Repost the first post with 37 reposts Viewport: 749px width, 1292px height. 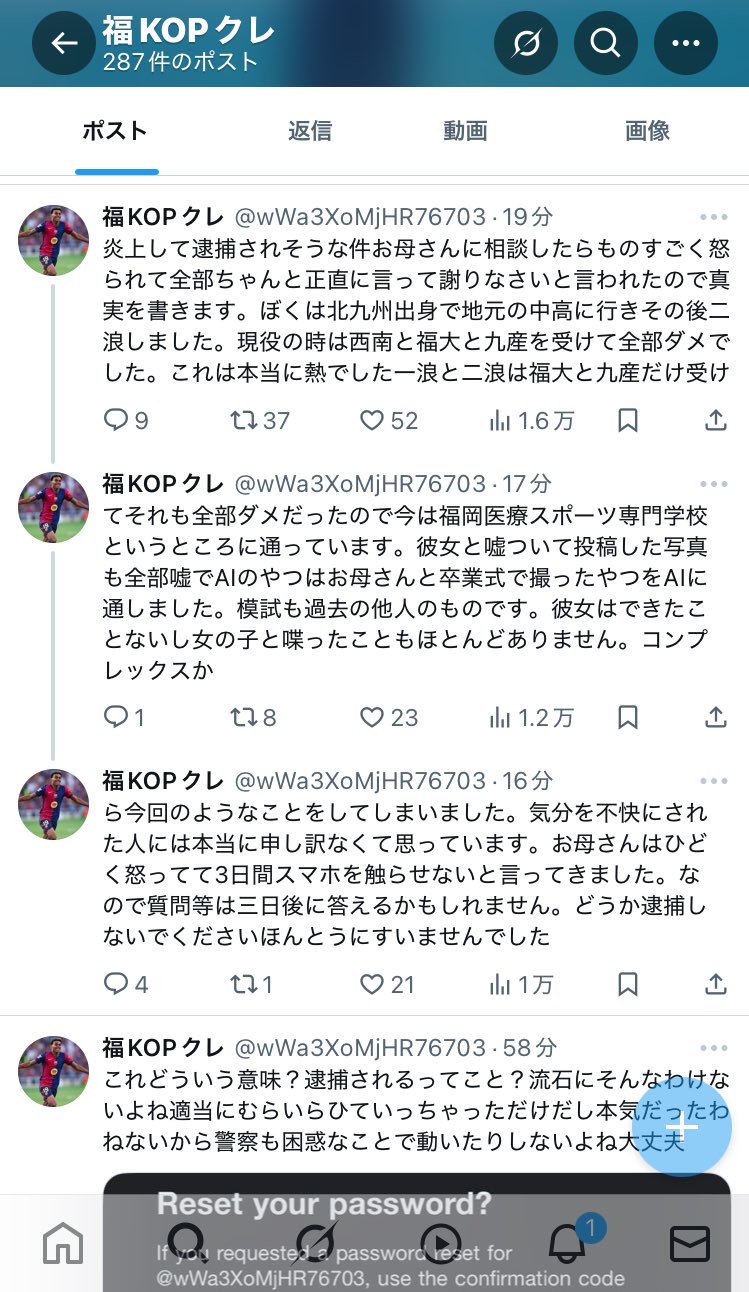(259, 421)
